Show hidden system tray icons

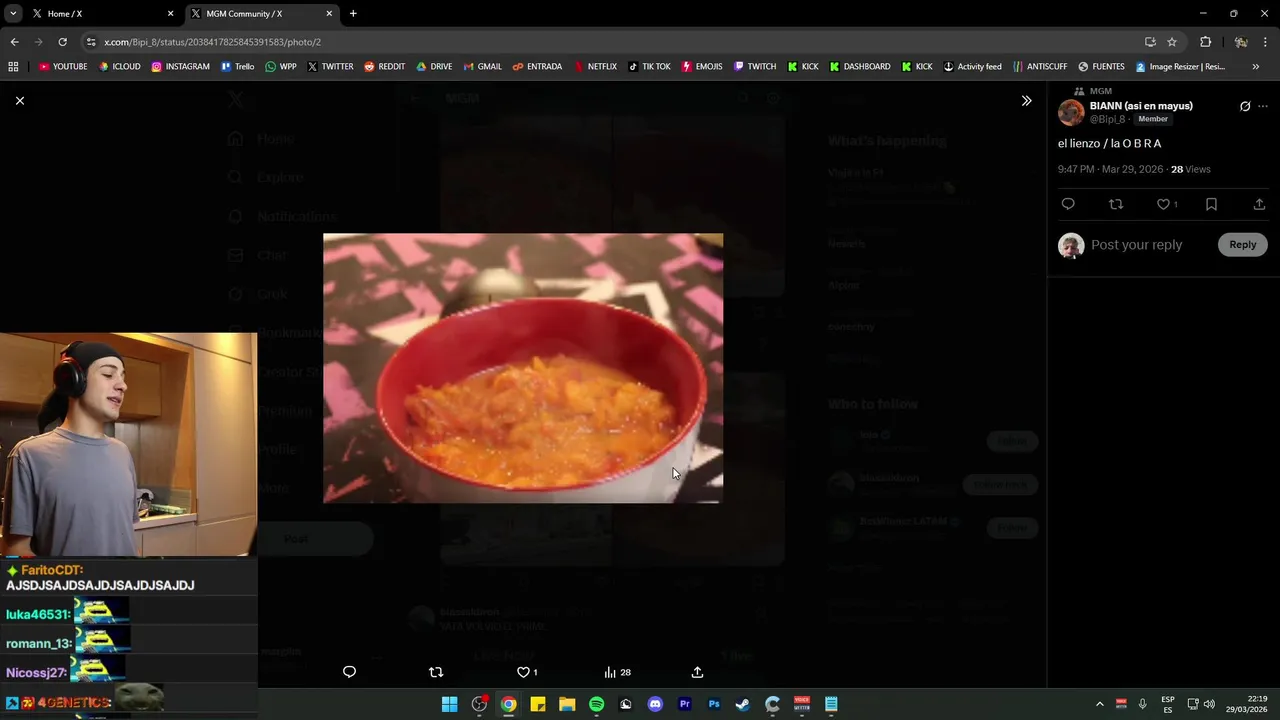1100,704
